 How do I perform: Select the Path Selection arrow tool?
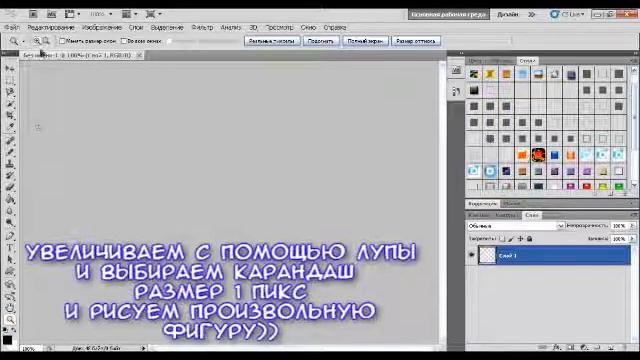(x=10, y=260)
